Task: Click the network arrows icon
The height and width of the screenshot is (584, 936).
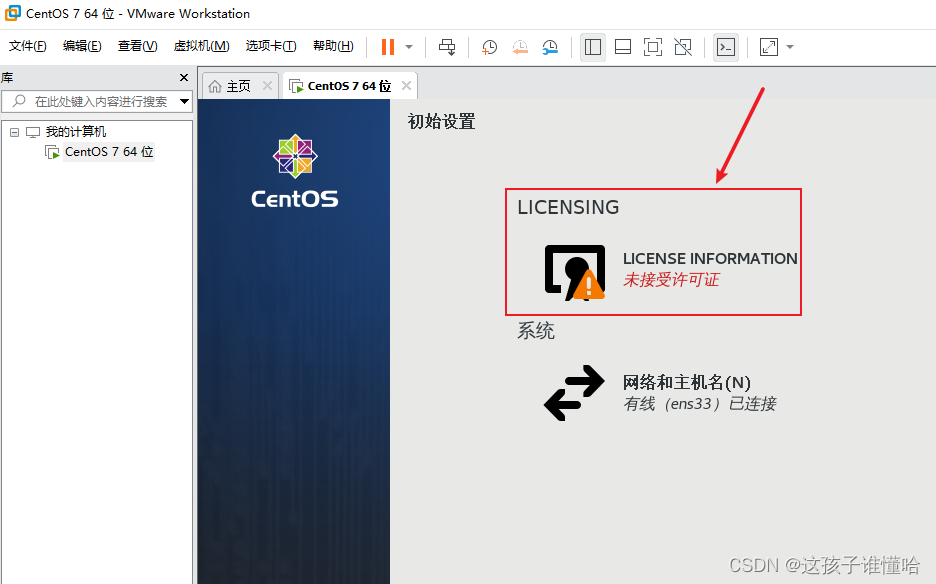Action: [x=574, y=393]
